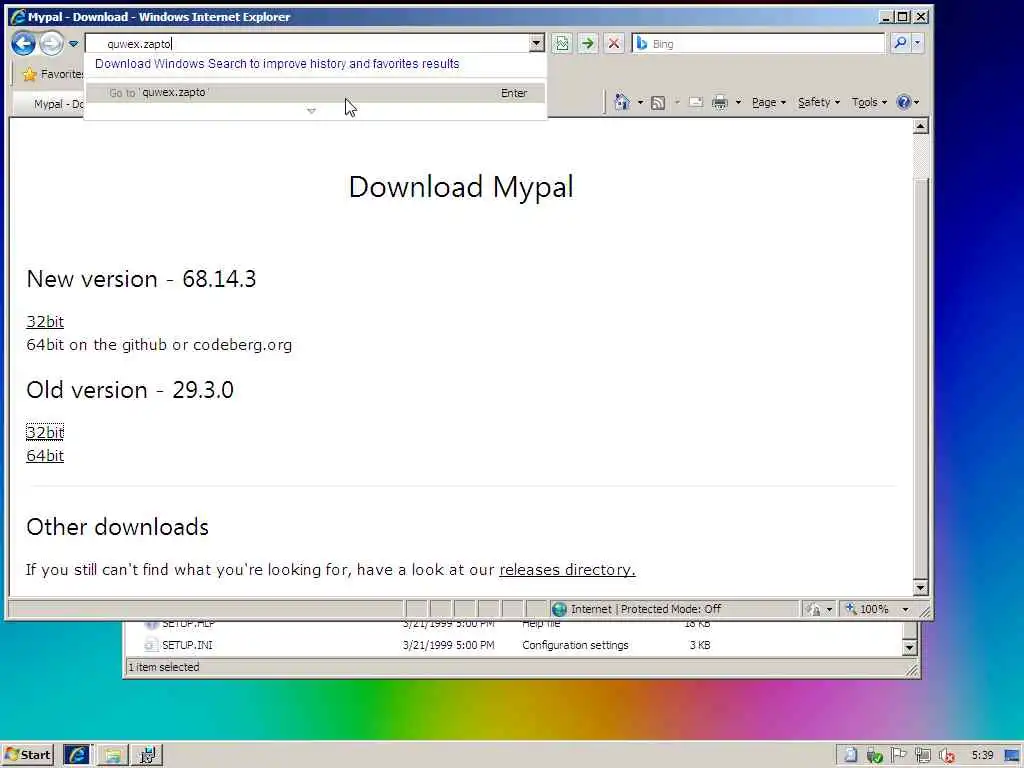
Task: Go back using the blue Back arrow
Action: tap(24, 44)
